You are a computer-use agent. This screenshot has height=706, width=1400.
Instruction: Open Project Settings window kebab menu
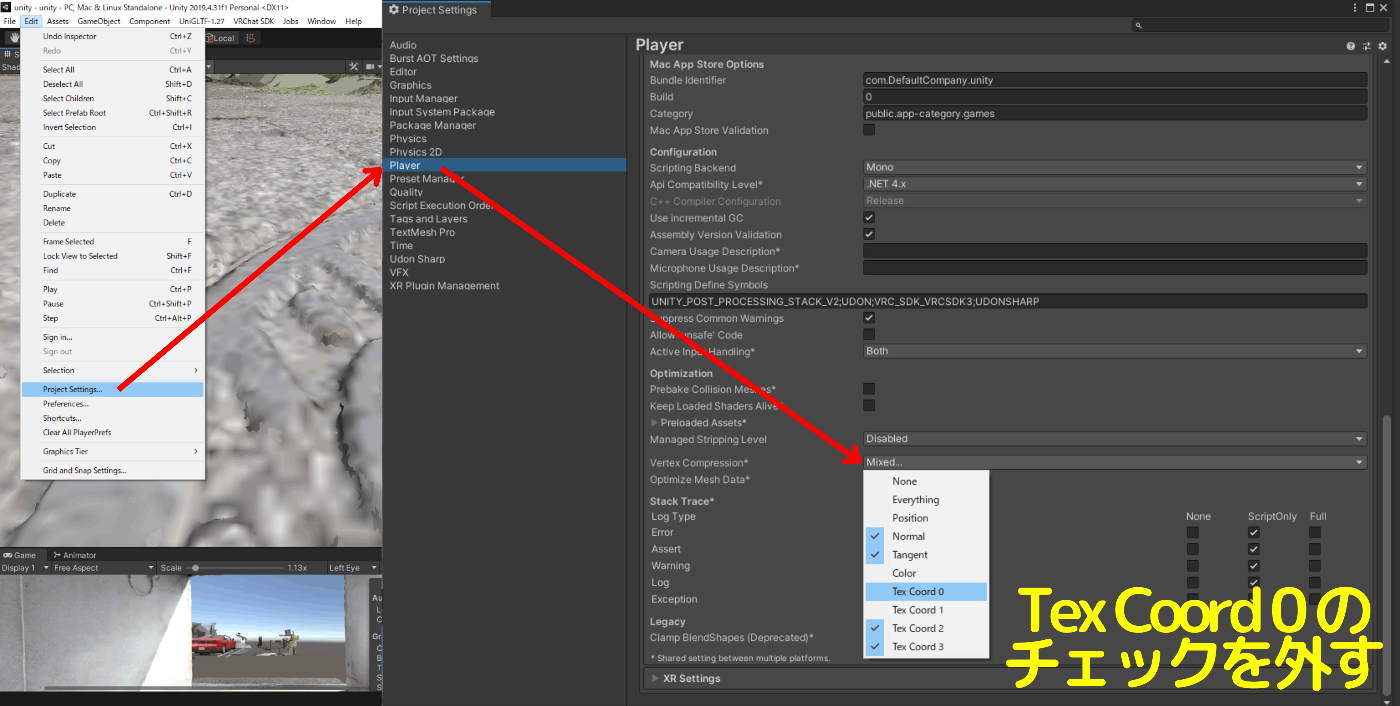1355,9
